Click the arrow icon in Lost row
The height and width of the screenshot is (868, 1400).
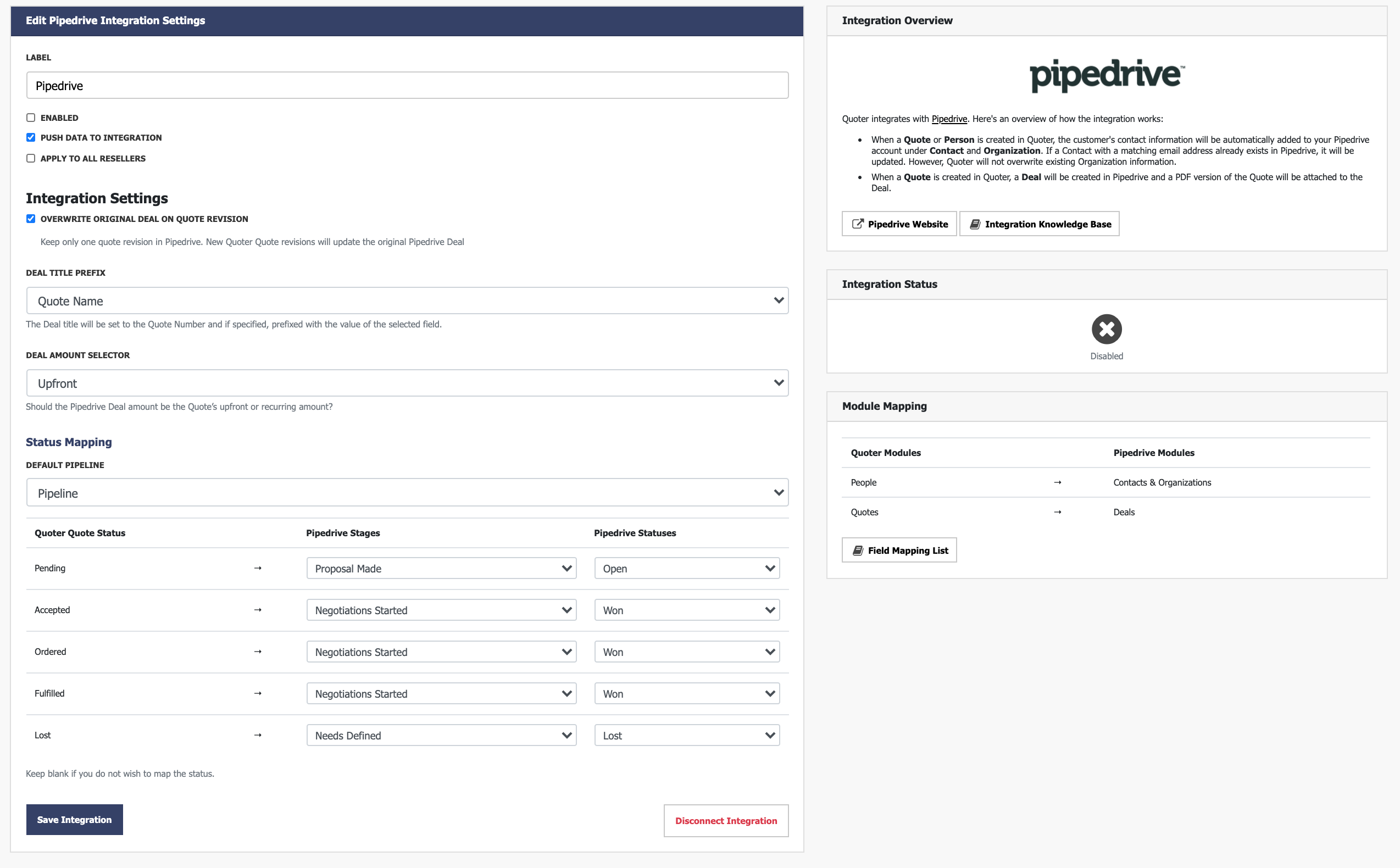[258, 736]
